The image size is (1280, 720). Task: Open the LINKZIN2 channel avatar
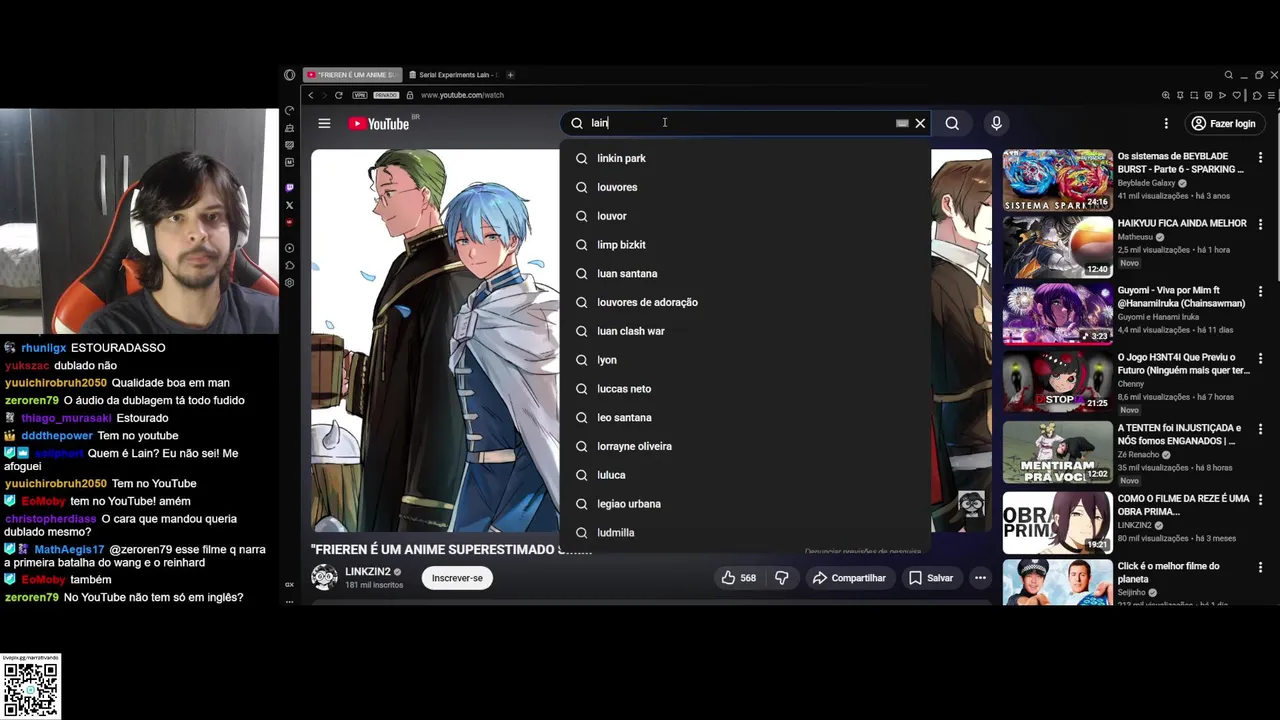[x=324, y=577]
